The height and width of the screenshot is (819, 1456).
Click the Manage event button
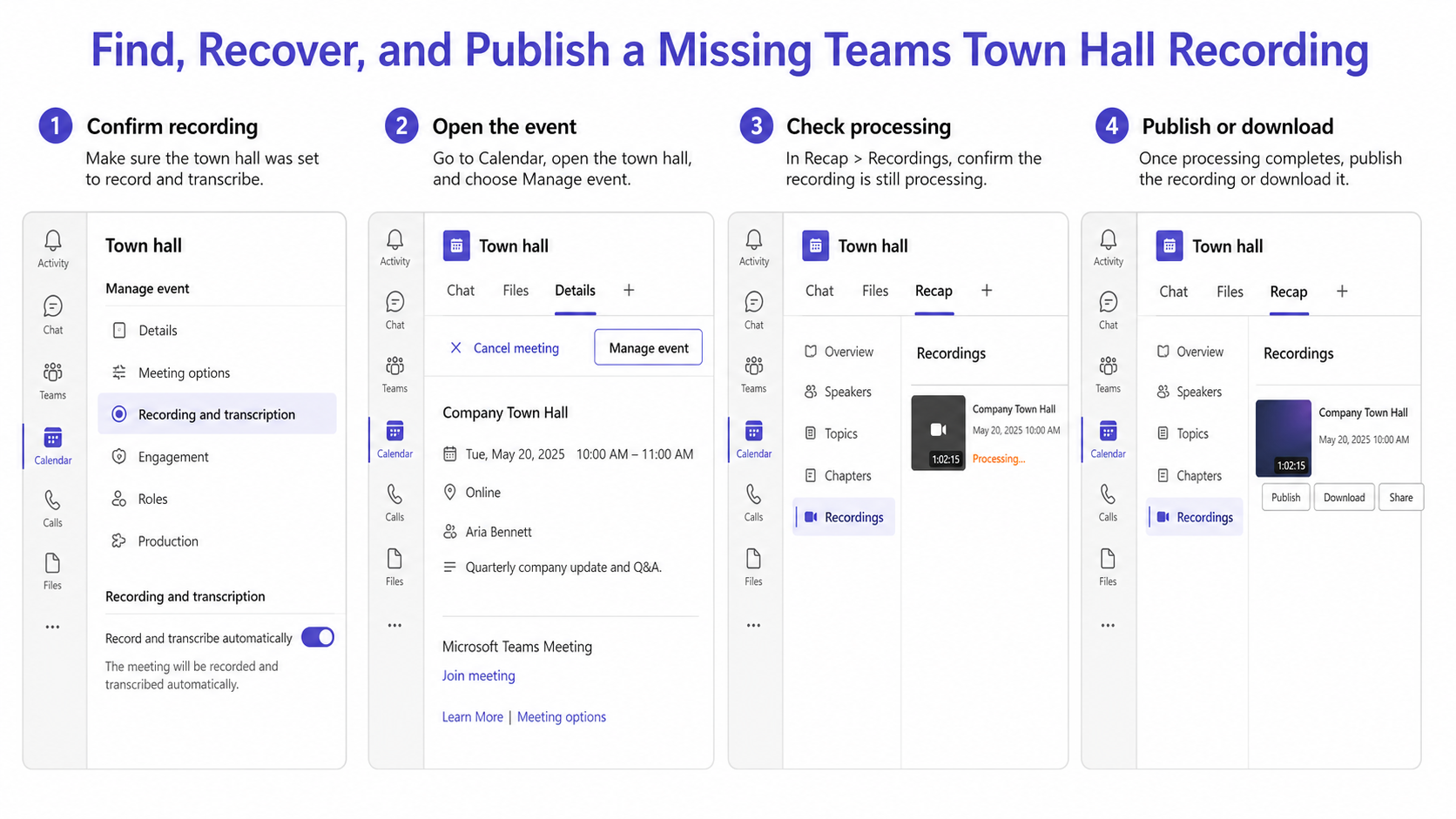pyautogui.click(x=649, y=347)
